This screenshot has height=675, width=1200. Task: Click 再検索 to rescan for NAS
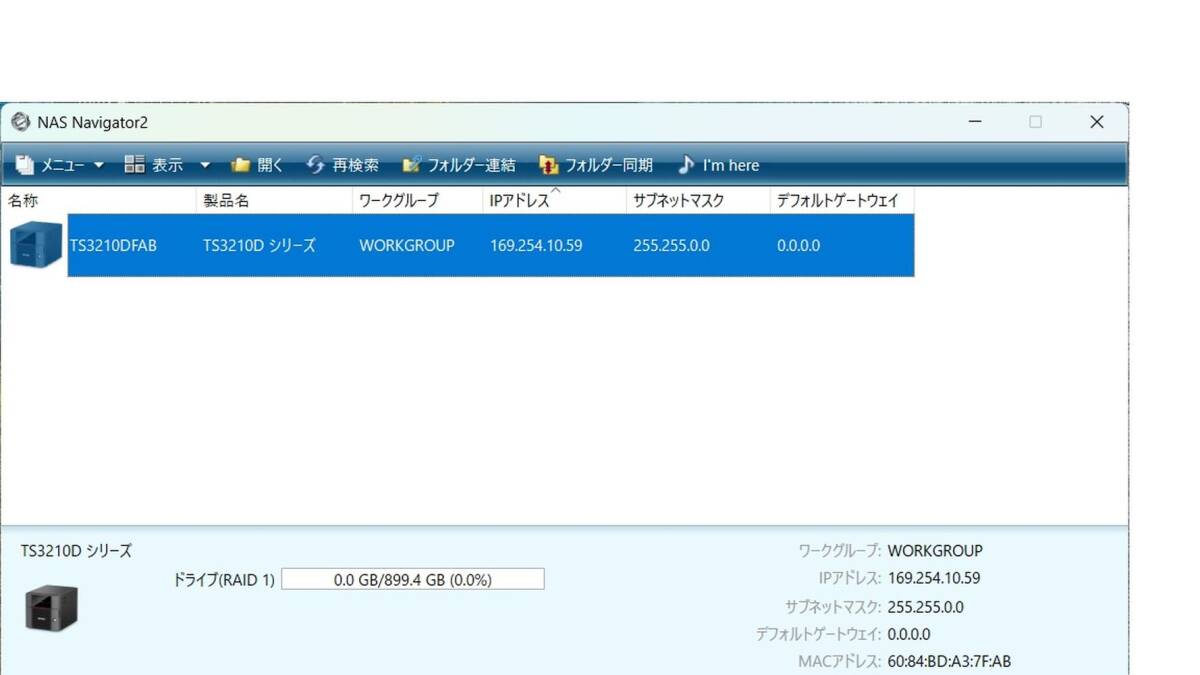coord(342,165)
